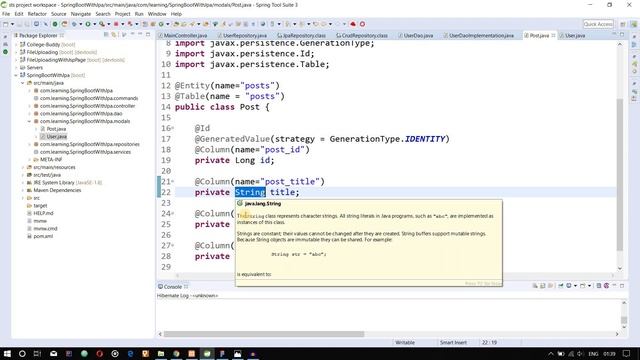The width and height of the screenshot is (640, 360).
Task: Open the Refactor menu
Action: (37, 14)
